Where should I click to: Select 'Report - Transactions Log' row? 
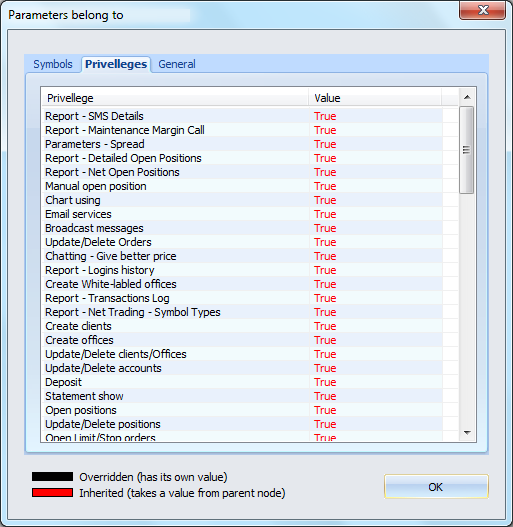pos(242,298)
